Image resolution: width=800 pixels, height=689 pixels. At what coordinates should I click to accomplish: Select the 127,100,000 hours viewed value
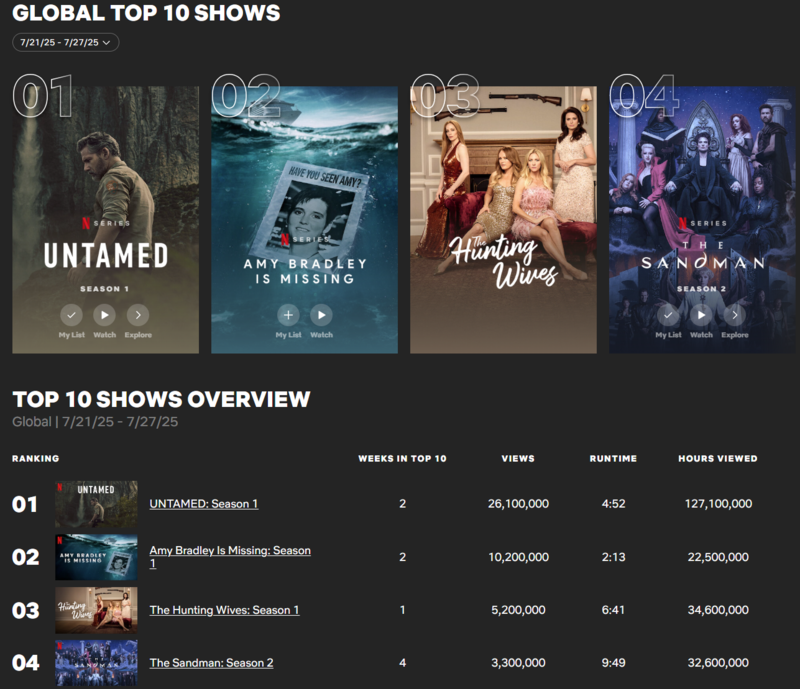point(718,504)
